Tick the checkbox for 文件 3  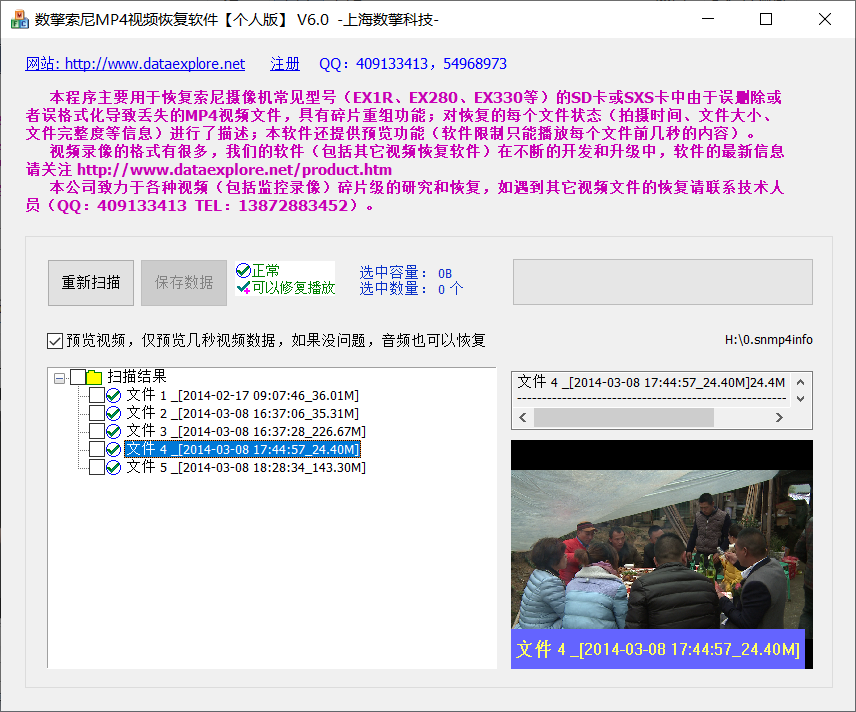[x=97, y=431]
